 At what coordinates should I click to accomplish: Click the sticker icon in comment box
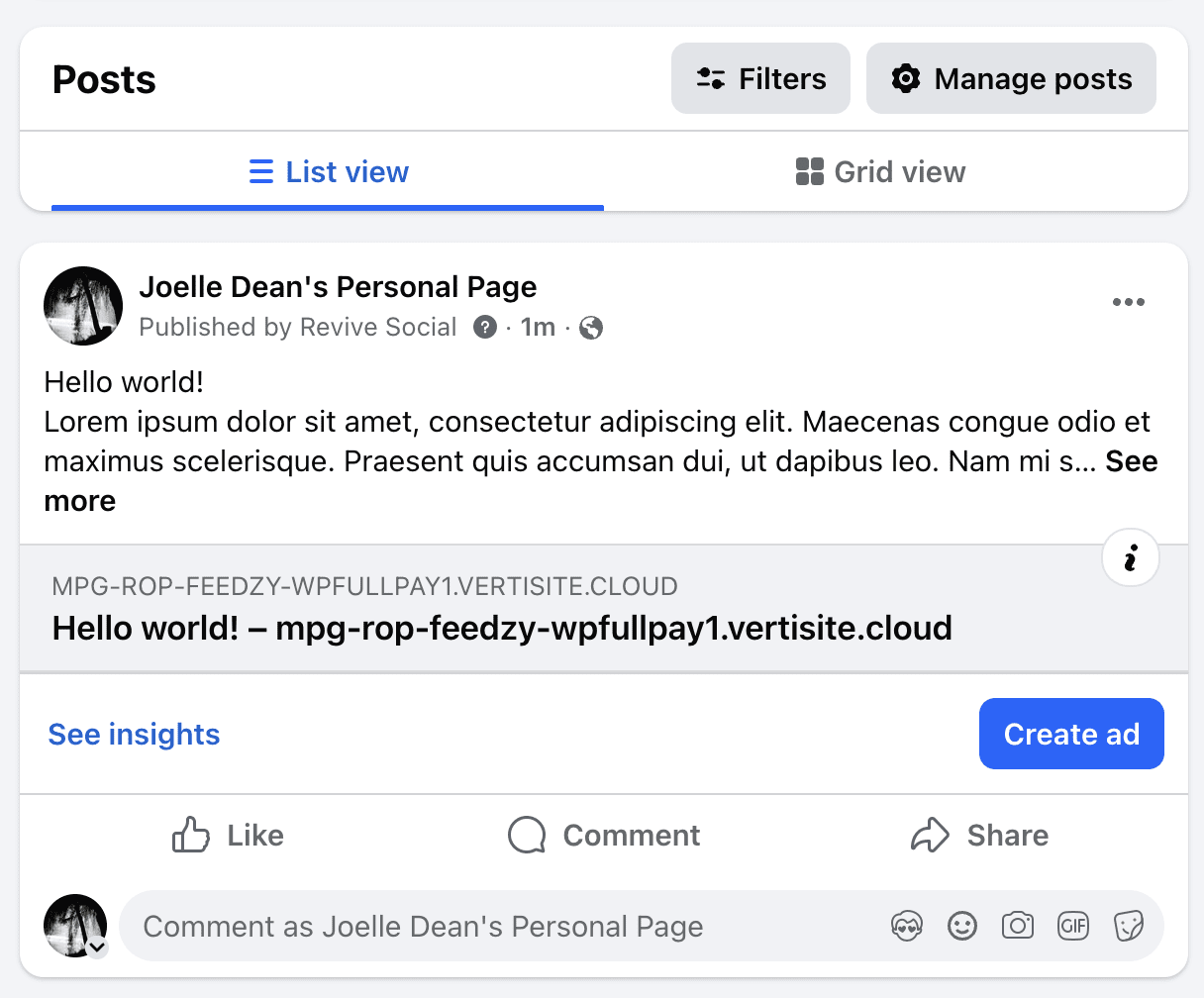click(1129, 927)
